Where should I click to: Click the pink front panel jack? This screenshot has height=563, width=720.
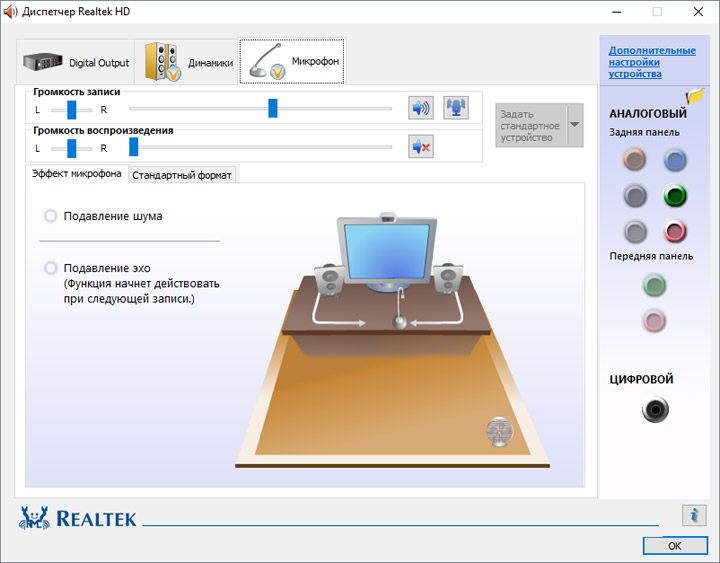[654, 320]
